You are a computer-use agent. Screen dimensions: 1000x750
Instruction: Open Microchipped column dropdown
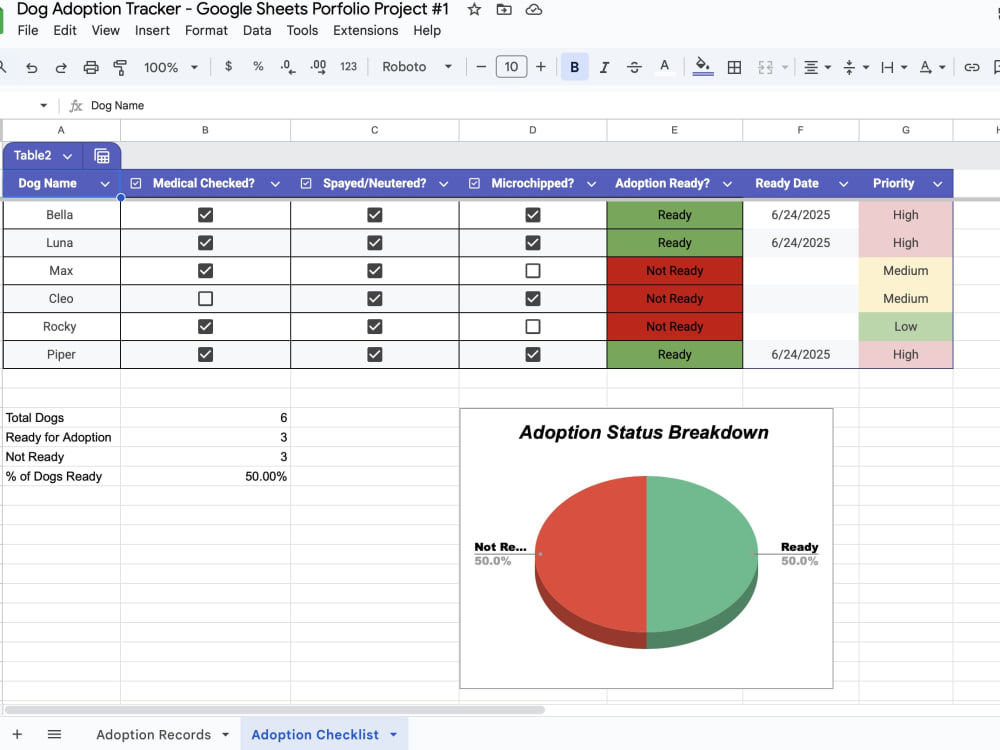tap(592, 184)
